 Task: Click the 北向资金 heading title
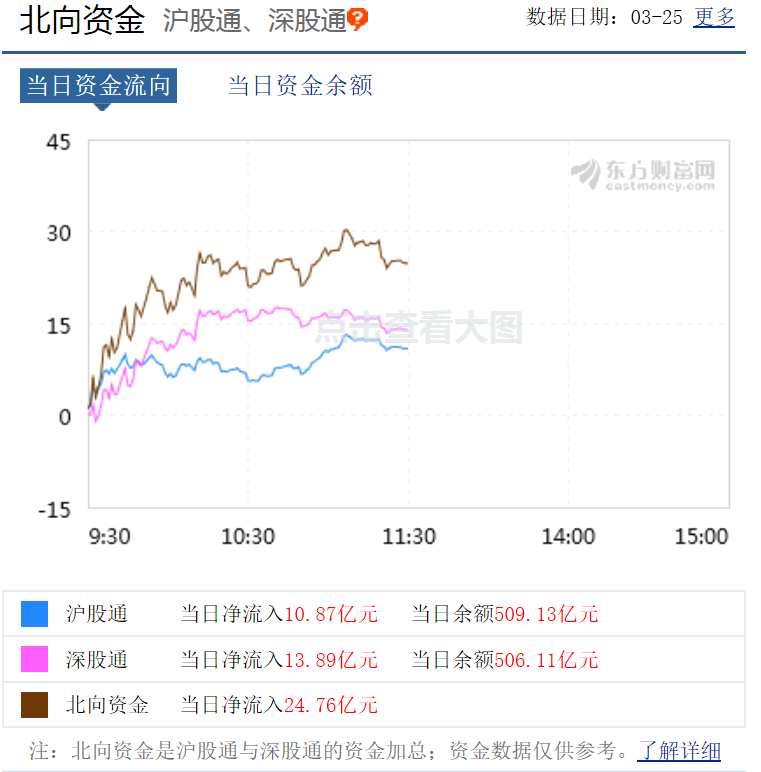pyautogui.click(x=83, y=20)
